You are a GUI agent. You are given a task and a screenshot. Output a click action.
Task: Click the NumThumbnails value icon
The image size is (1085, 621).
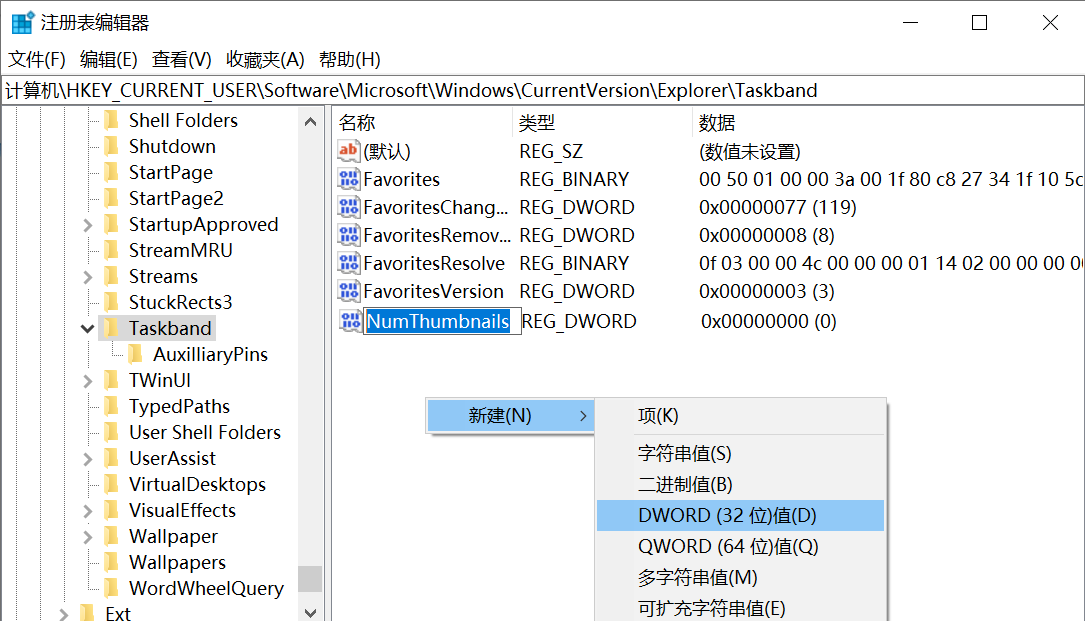point(351,320)
